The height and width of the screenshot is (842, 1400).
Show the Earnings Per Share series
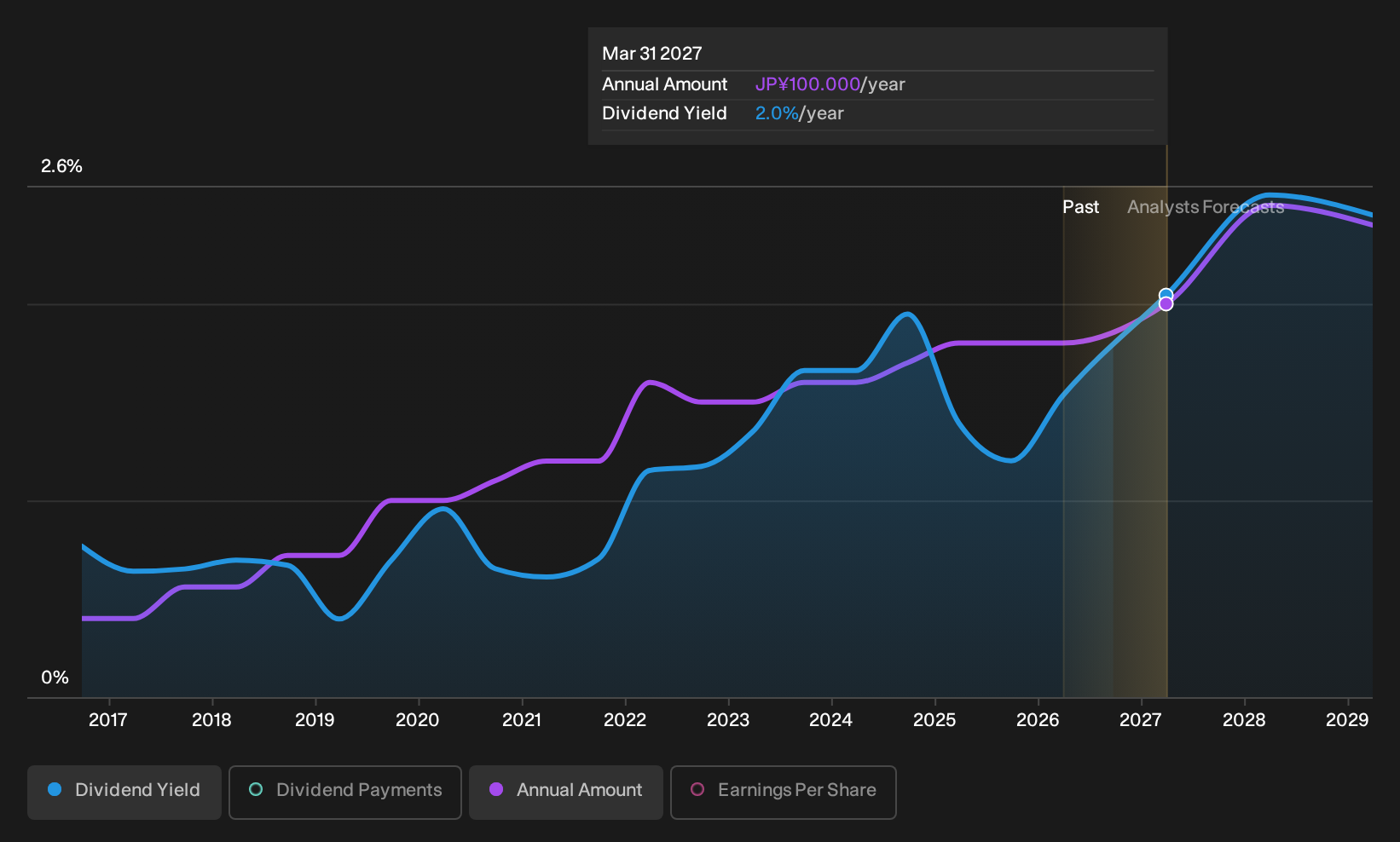click(784, 792)
